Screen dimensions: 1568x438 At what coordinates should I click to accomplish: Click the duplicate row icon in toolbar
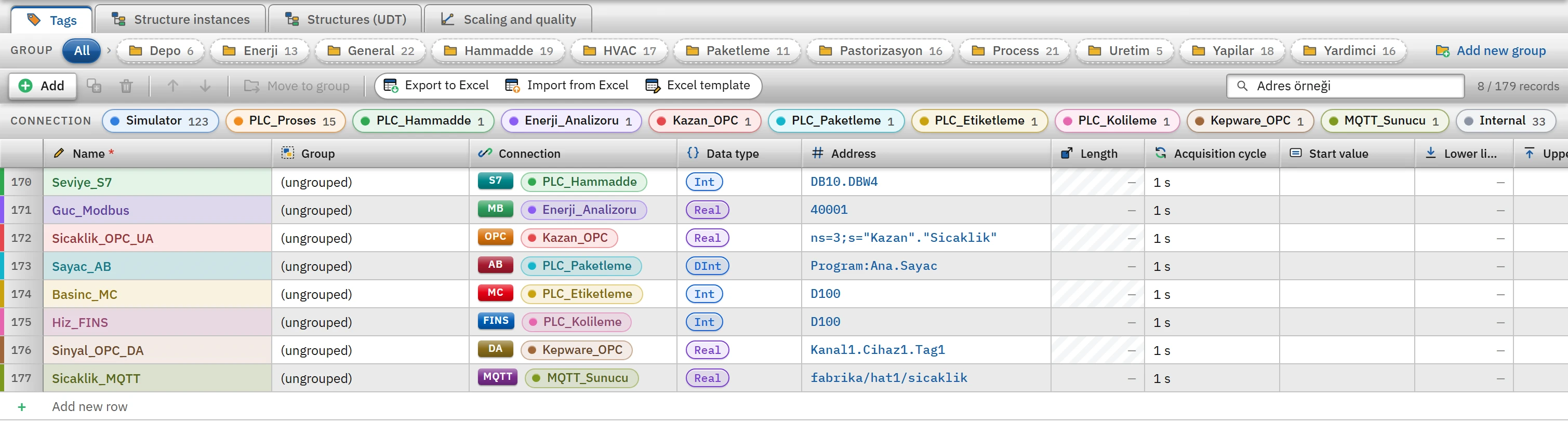tap(95, 86)
